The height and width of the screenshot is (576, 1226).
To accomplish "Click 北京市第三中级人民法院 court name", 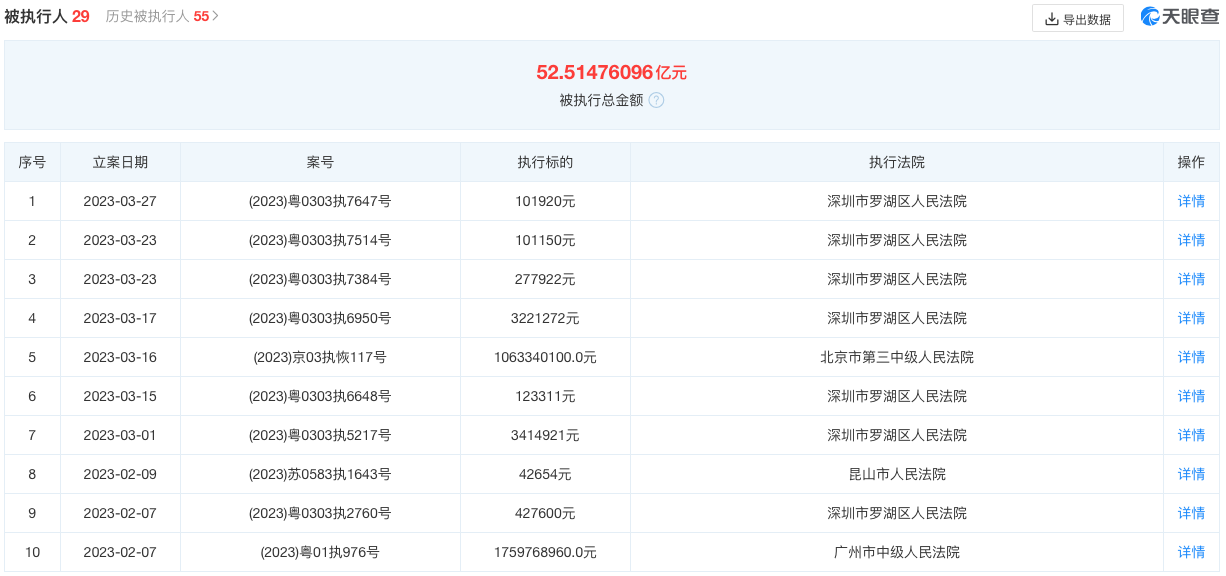I will tap(896, 357).
